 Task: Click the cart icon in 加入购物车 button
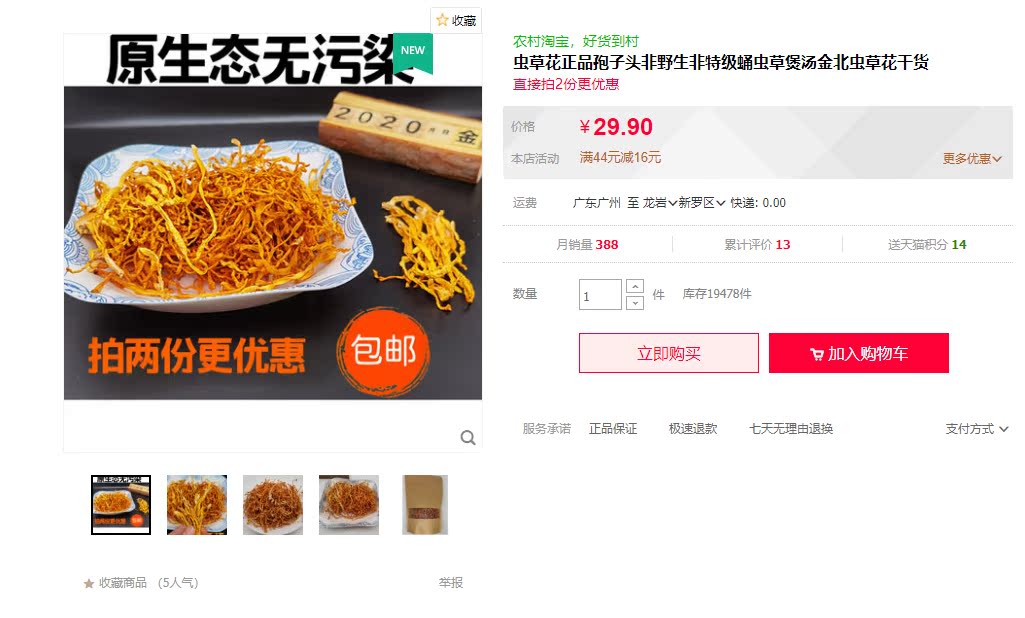coord(816,354)
